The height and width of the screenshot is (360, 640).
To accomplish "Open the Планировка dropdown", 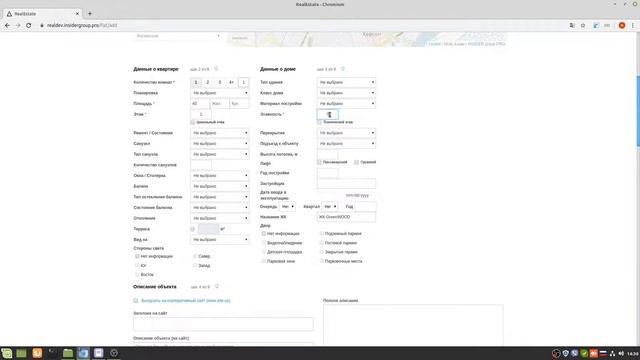I will pyautogui.click(x=220, y=93).
